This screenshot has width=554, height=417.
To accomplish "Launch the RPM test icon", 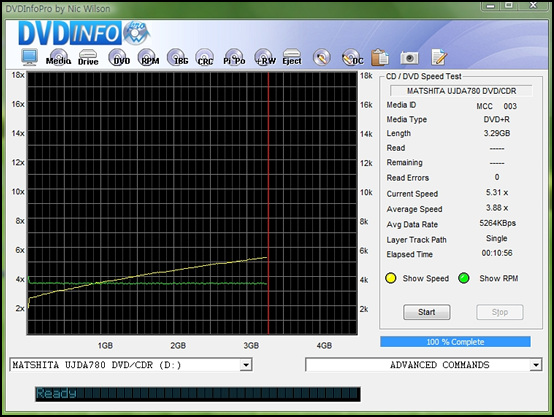I will 149,58.
